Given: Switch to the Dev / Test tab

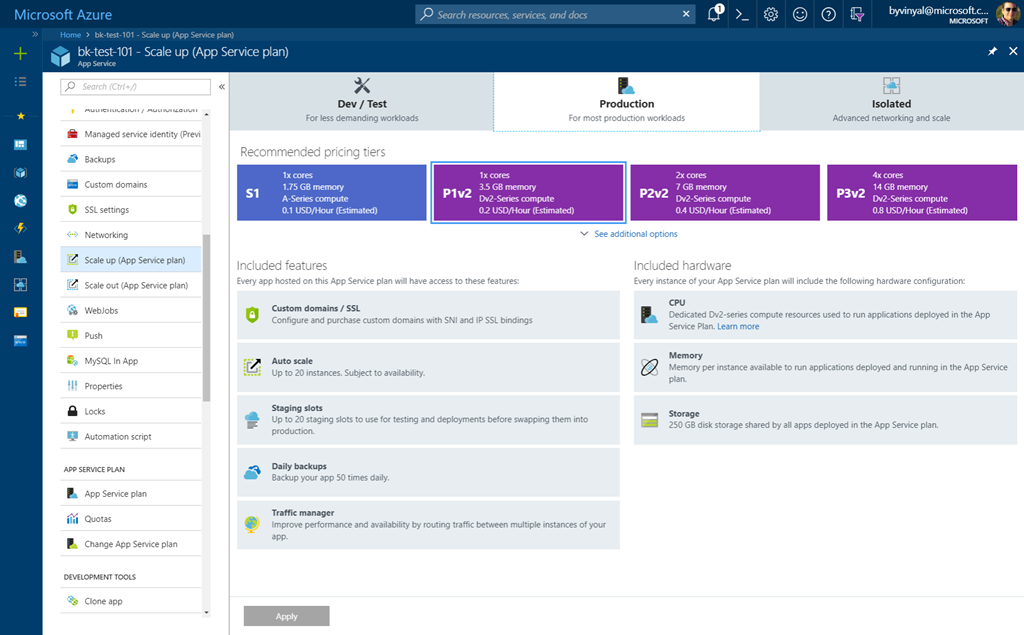Looking at the screenshot, I should (x=362, y=102).
